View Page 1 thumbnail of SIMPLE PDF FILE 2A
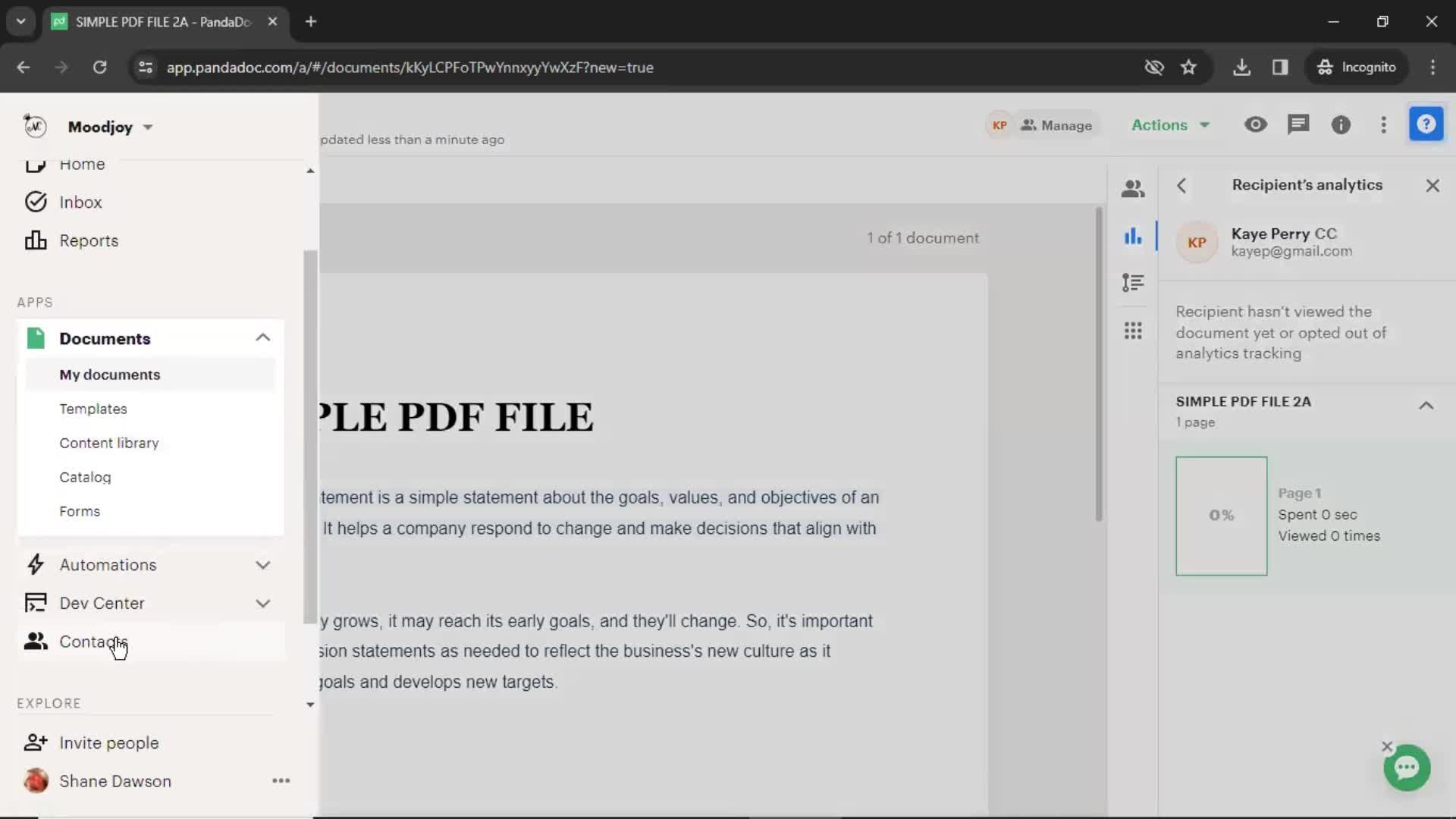1456x819 pixels. point(1222,514)
